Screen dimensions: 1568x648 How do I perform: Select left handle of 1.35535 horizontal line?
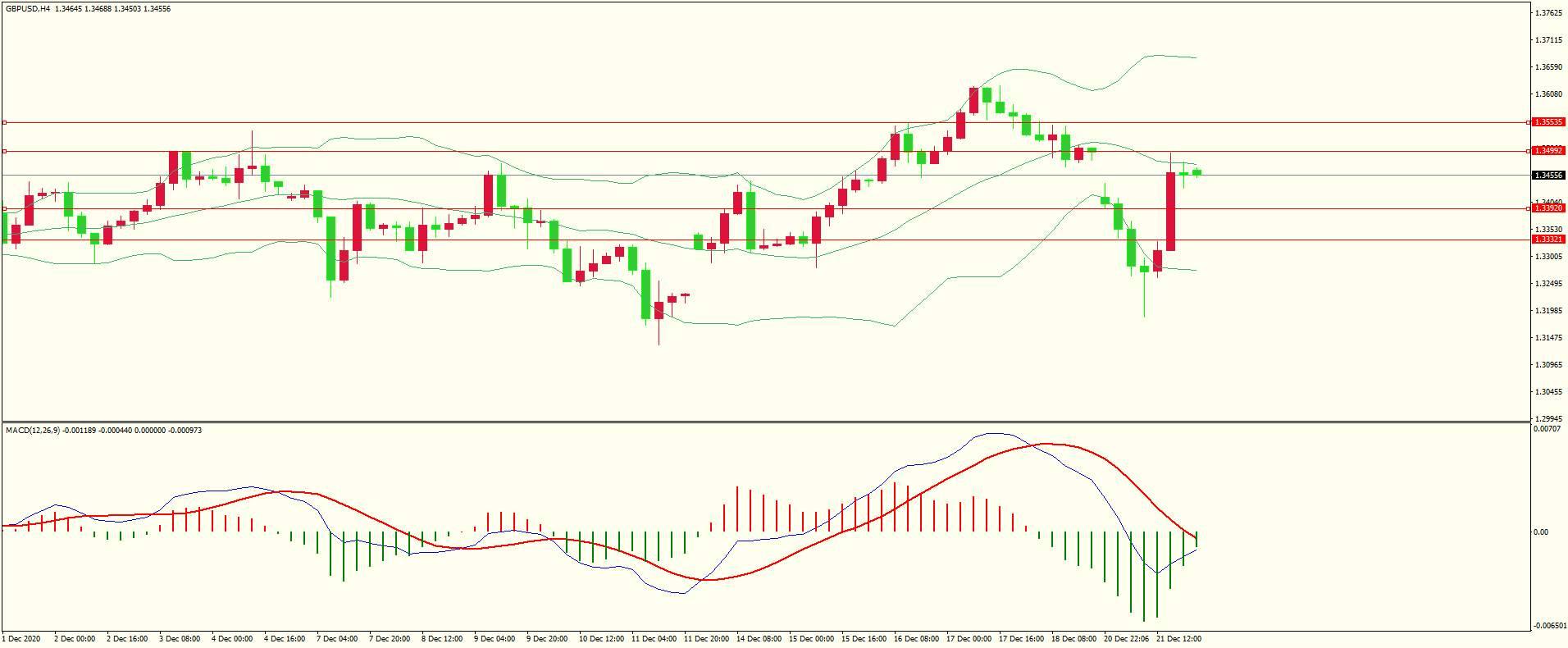(4, 122)
